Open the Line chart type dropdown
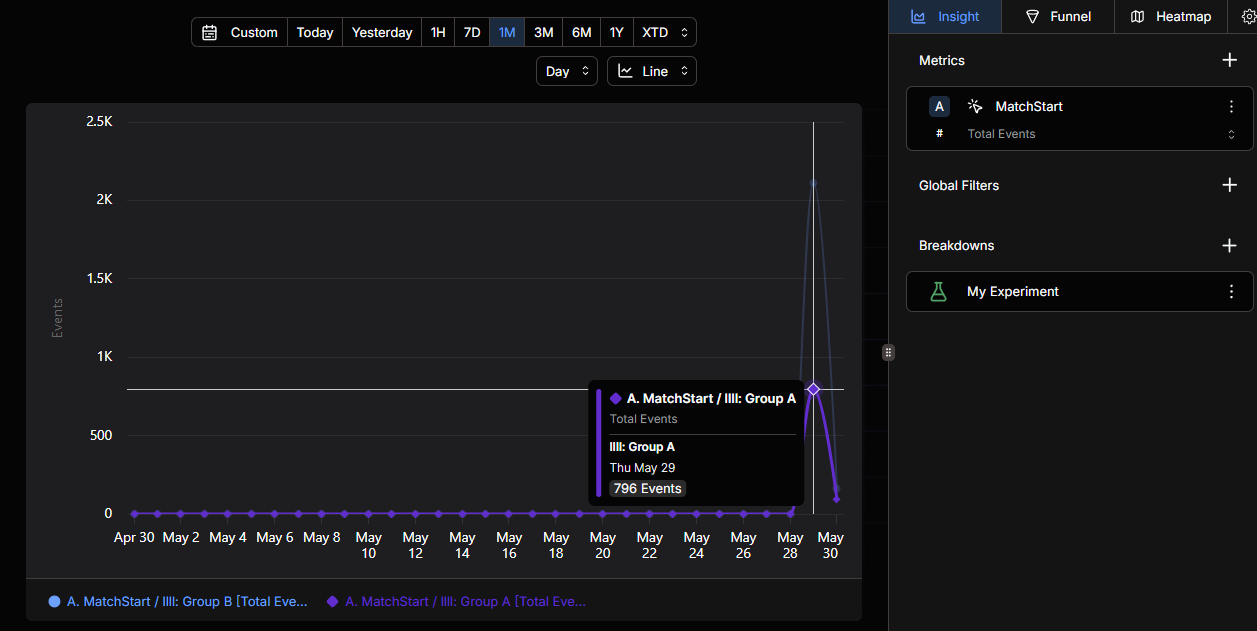This screenshot has width=1257, height=631. click(652, 71)
